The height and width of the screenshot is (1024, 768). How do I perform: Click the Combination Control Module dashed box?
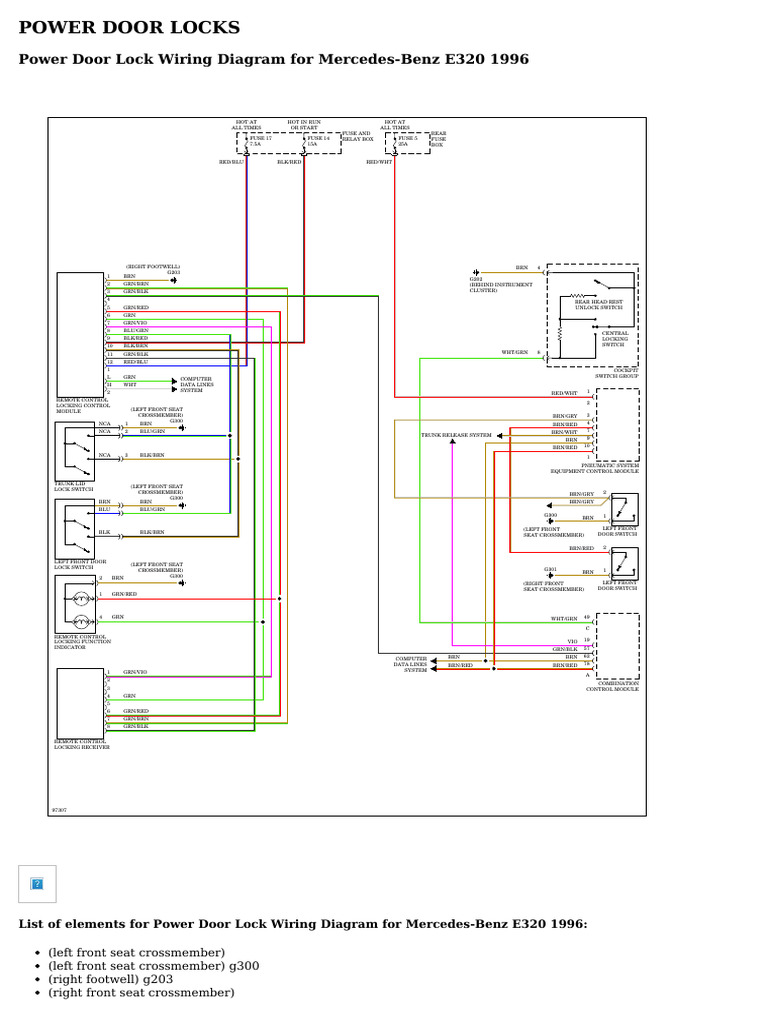point(618,646)
